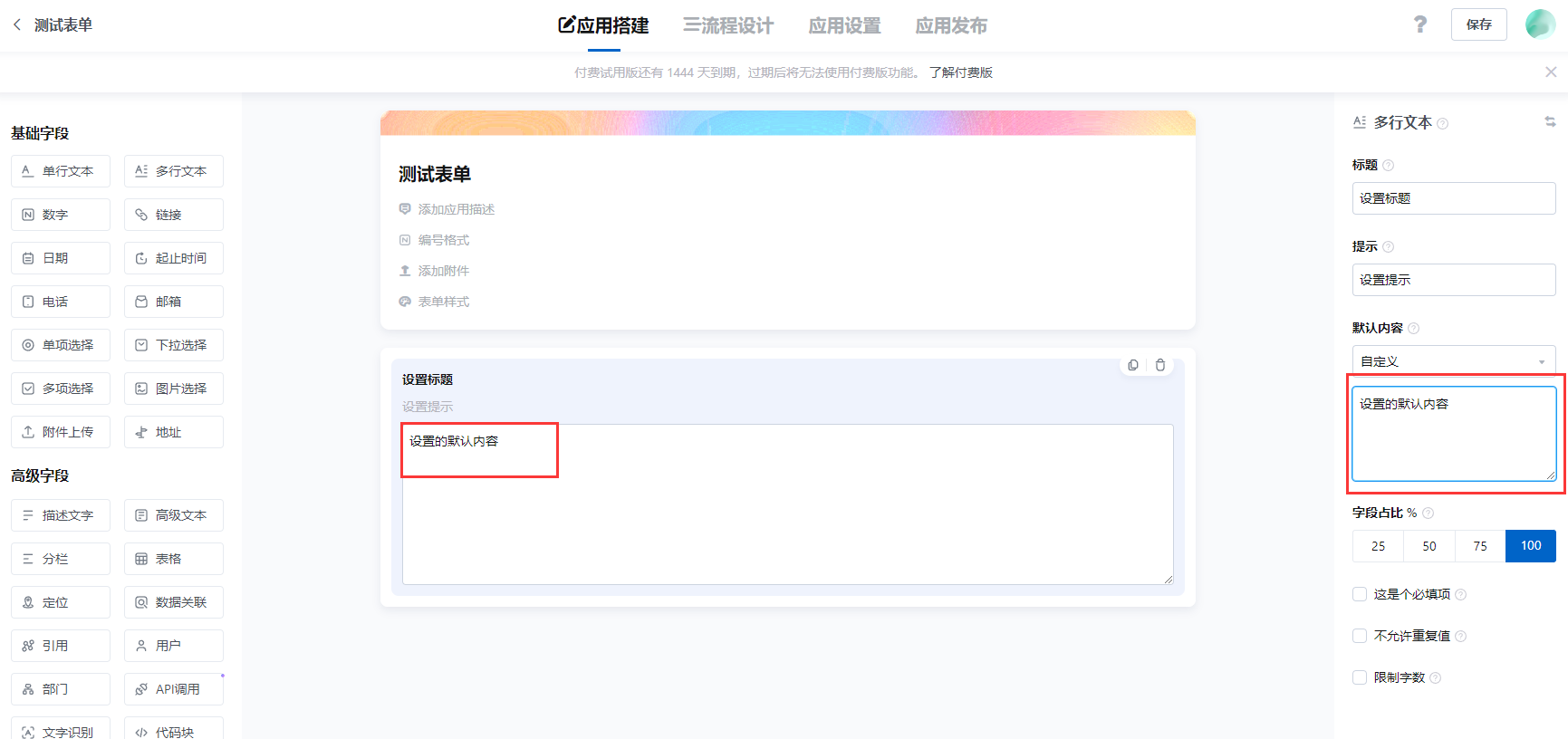Add a 电话 field
The image size is (1568, 739).
click(x=61, y=302)
